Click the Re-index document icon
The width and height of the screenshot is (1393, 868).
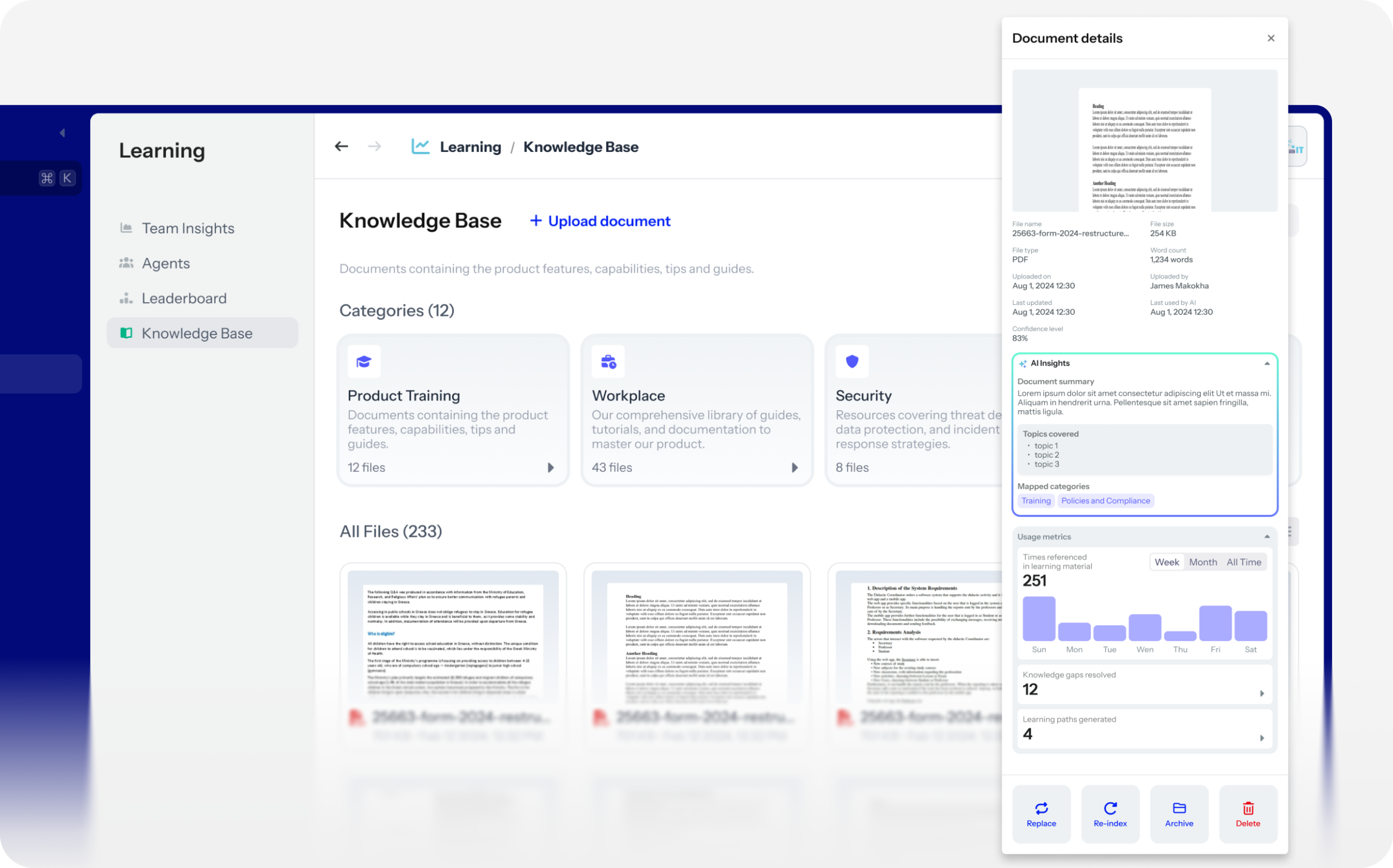(1110, 808)
